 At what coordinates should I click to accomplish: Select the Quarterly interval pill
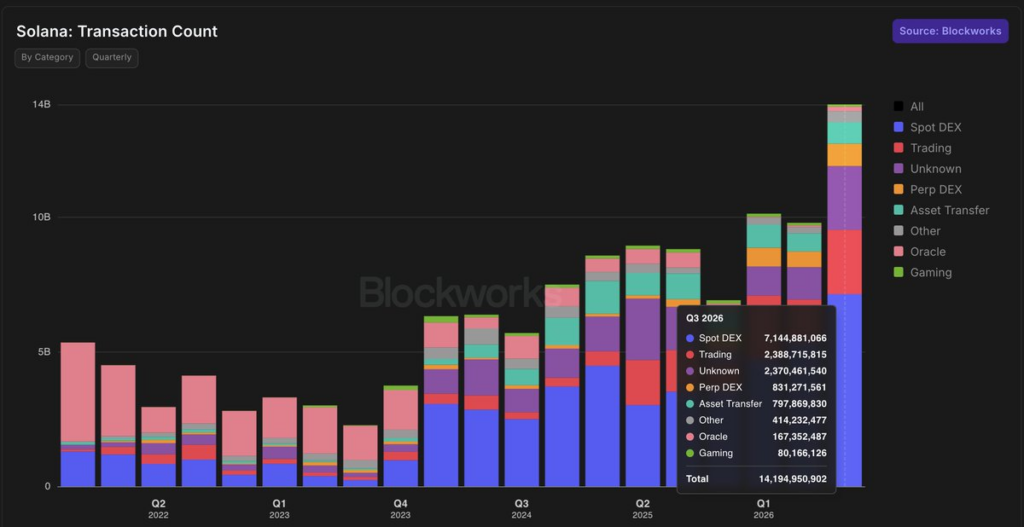[112, 57]
